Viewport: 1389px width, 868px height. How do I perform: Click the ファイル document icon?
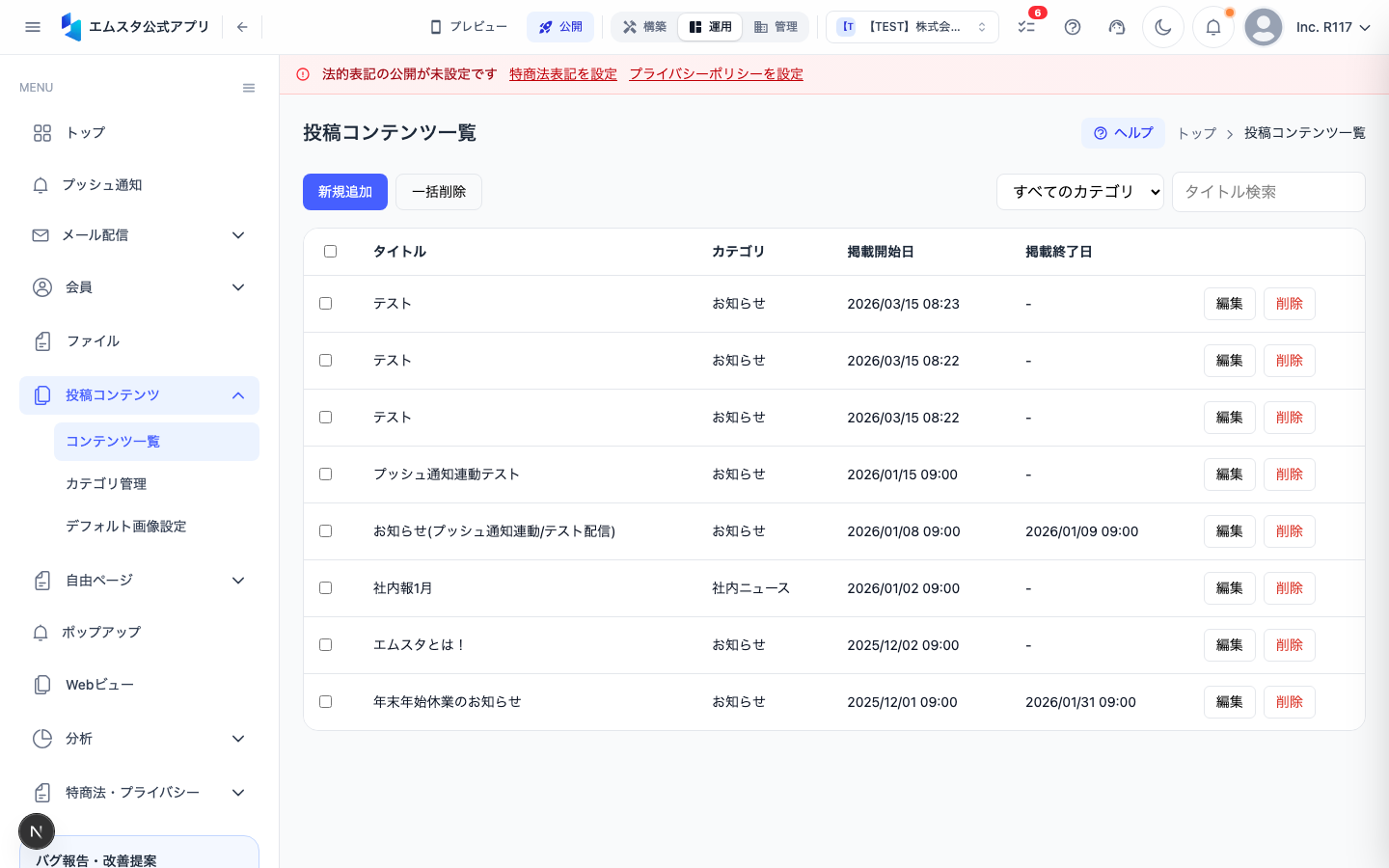42,341
